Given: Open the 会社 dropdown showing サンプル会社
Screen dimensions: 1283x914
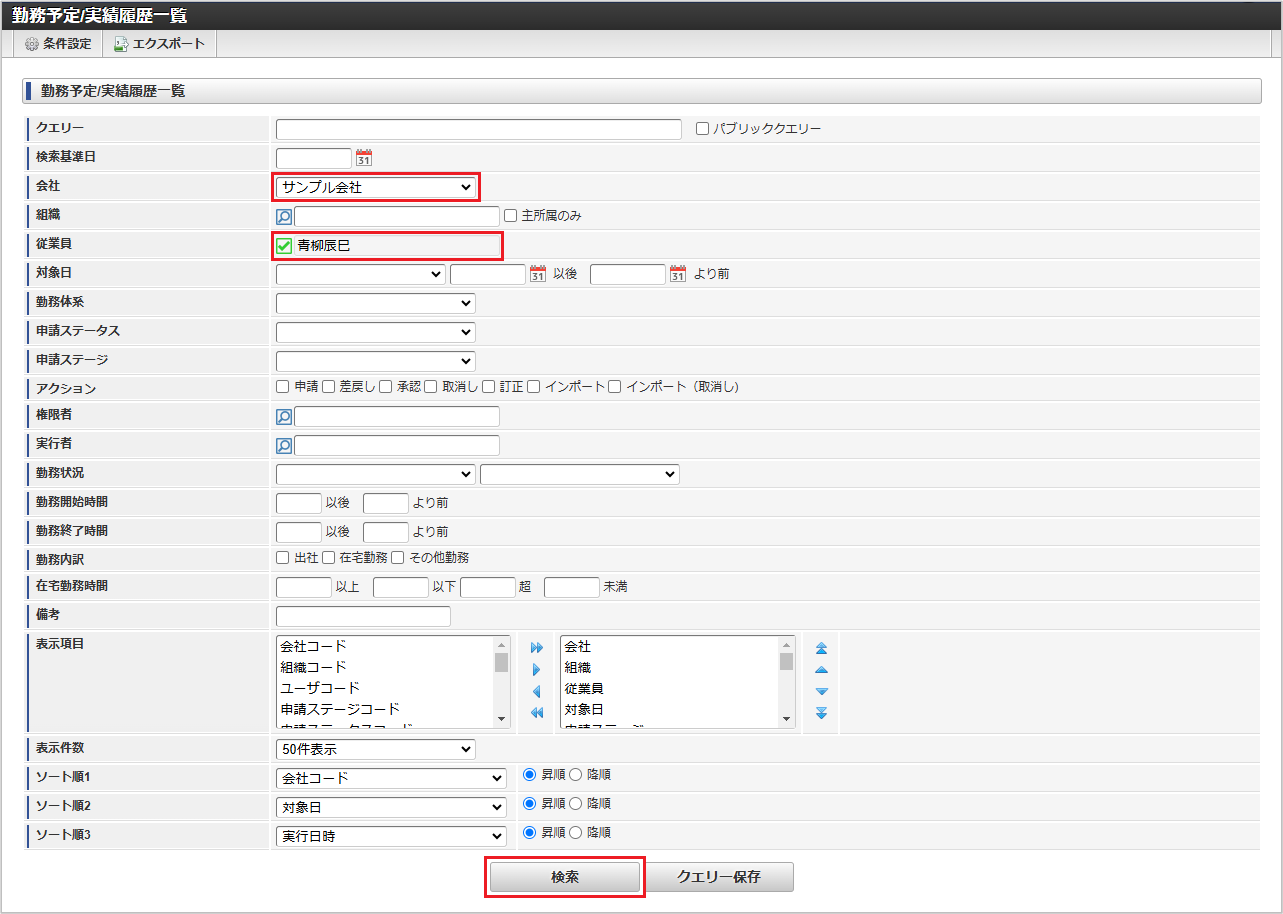Looking at the screenshot, I should 375,187.
